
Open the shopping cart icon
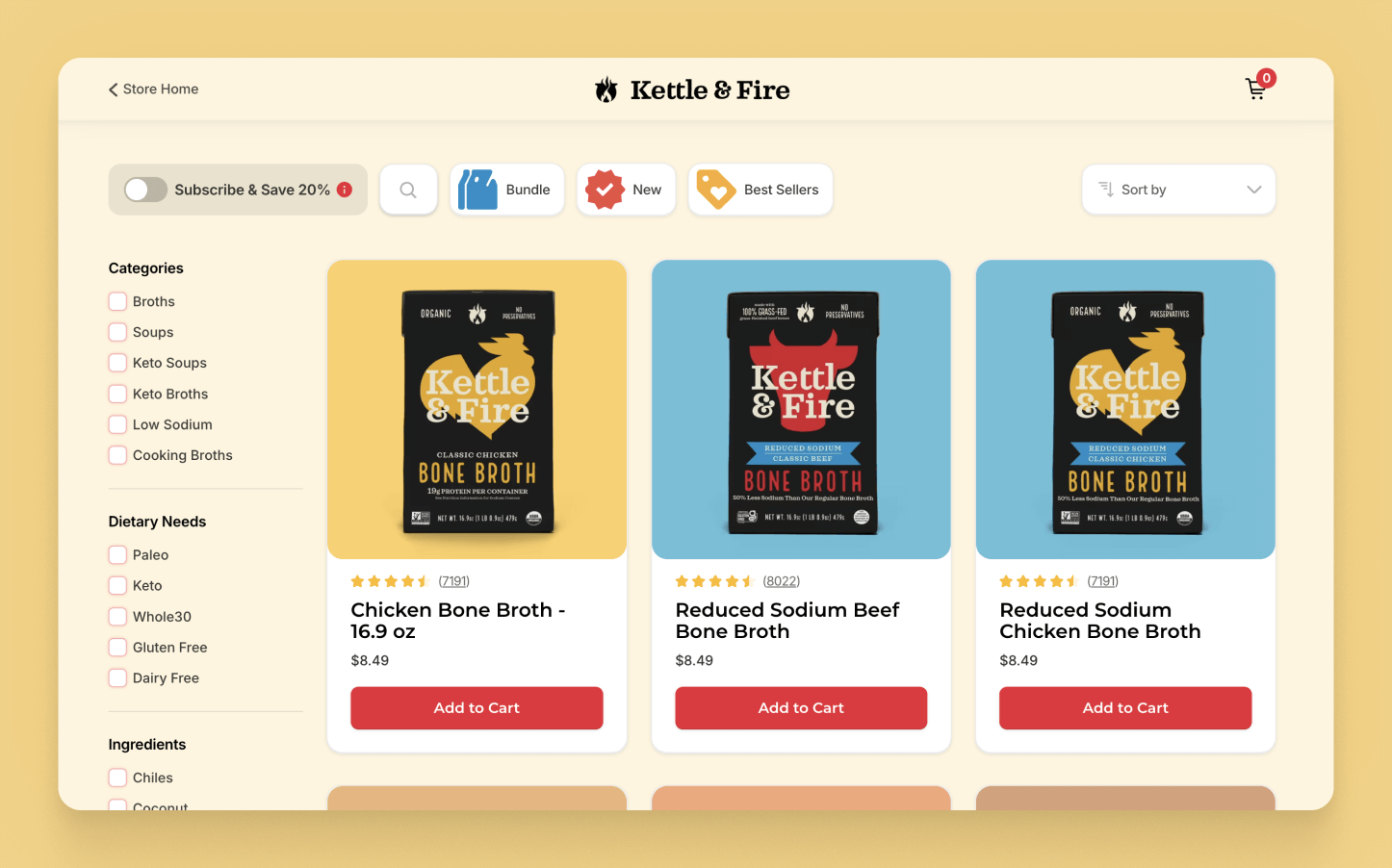(x=1256, y=89)
